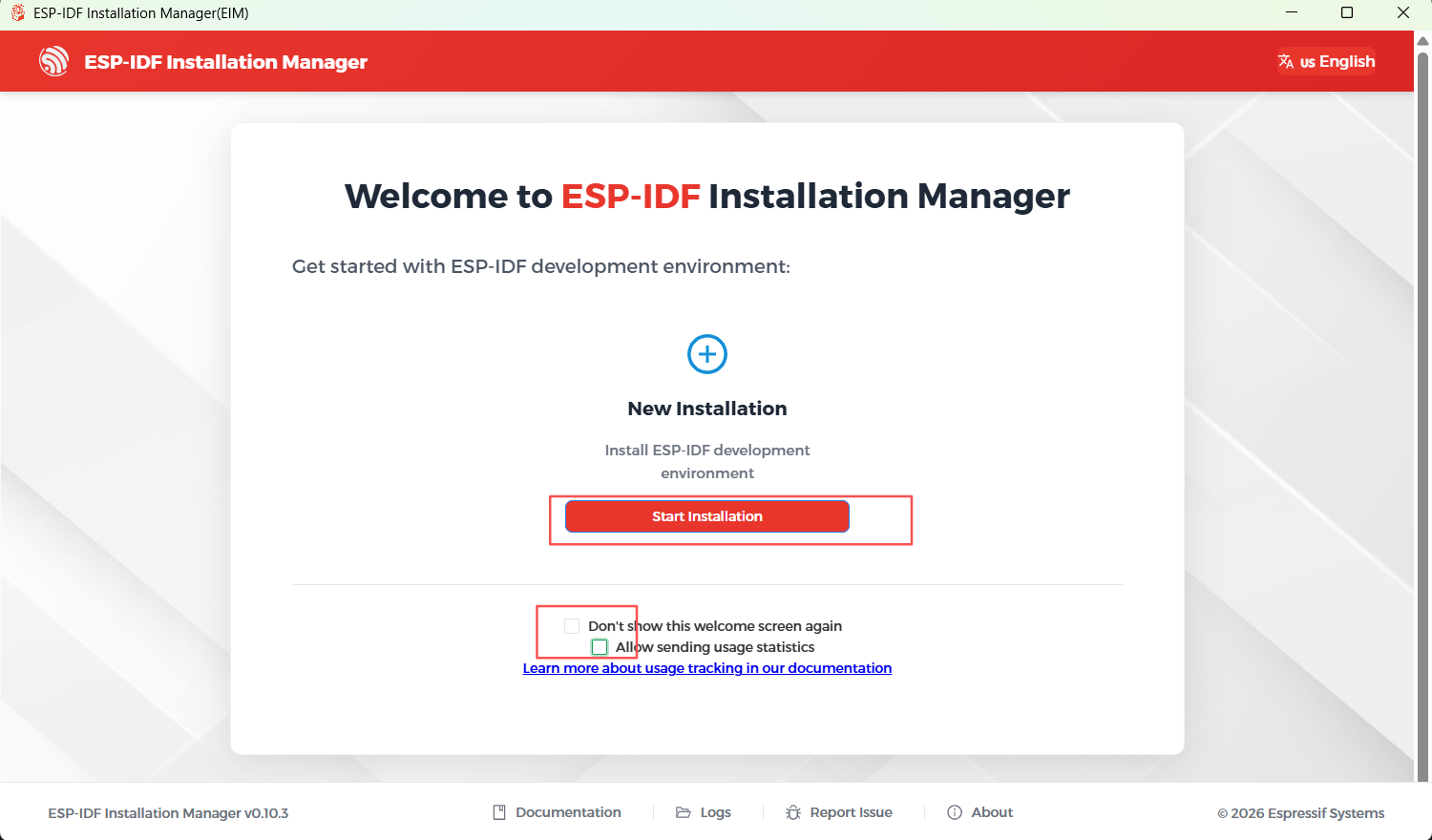The height and width of the screenshot is (840, 1432).
Task: Click the Espressif logo in the red header
Action: [x=54, y=61]
